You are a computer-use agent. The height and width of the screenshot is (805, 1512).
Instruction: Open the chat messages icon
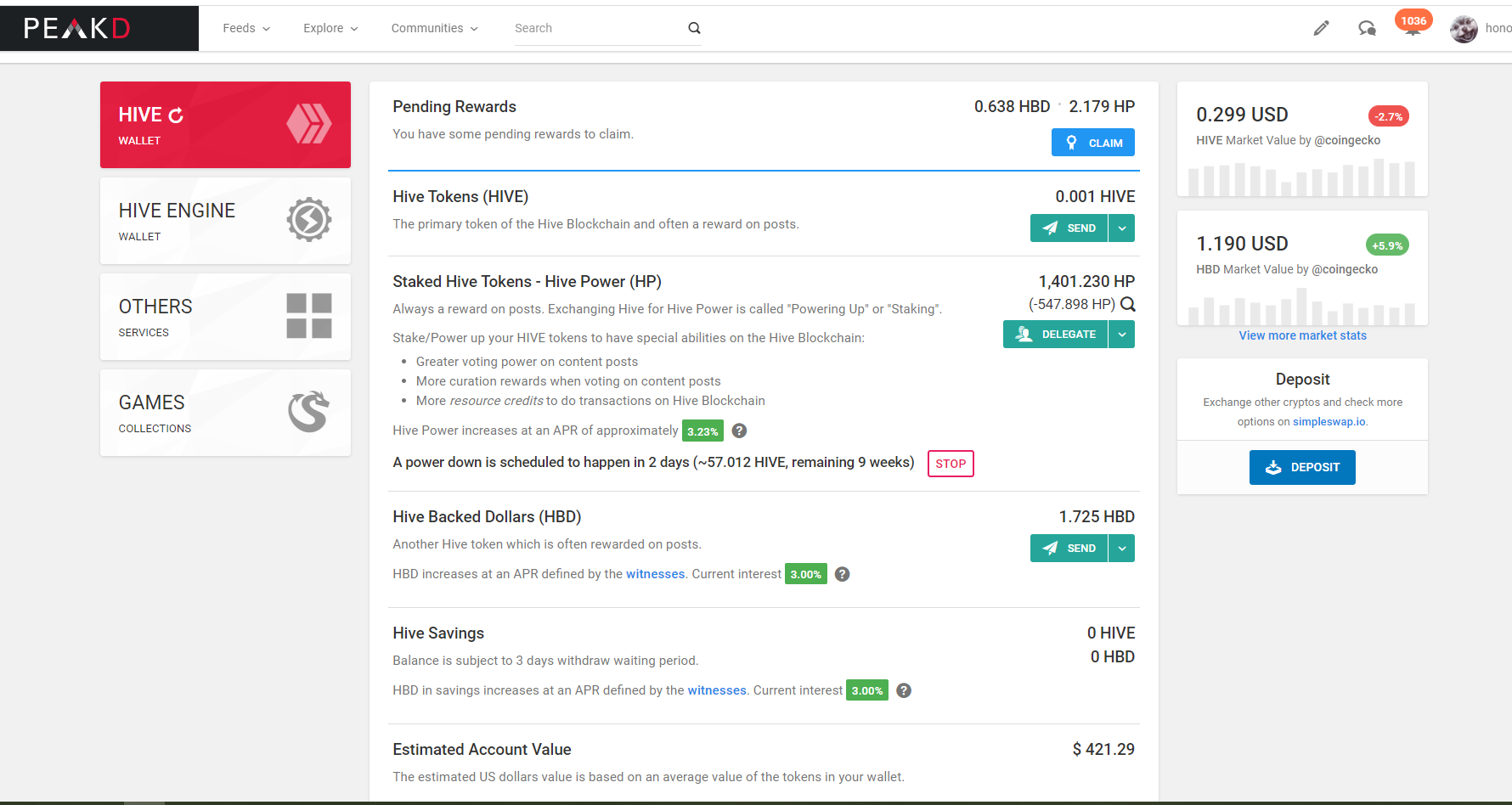(1367, 28)
